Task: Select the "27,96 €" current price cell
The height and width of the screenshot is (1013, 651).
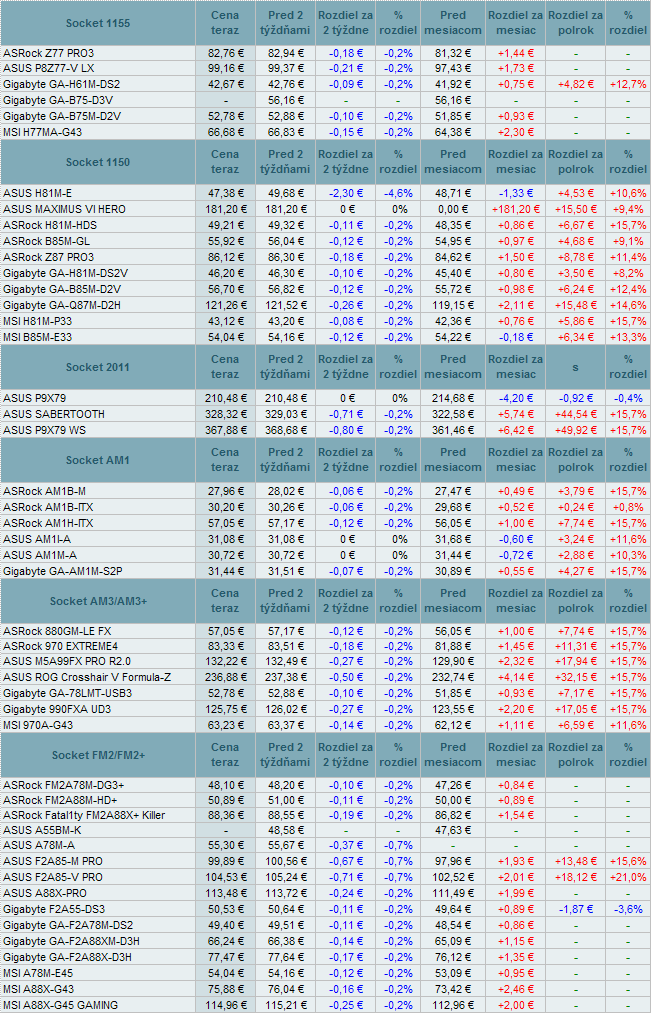Action: (225, 491)
